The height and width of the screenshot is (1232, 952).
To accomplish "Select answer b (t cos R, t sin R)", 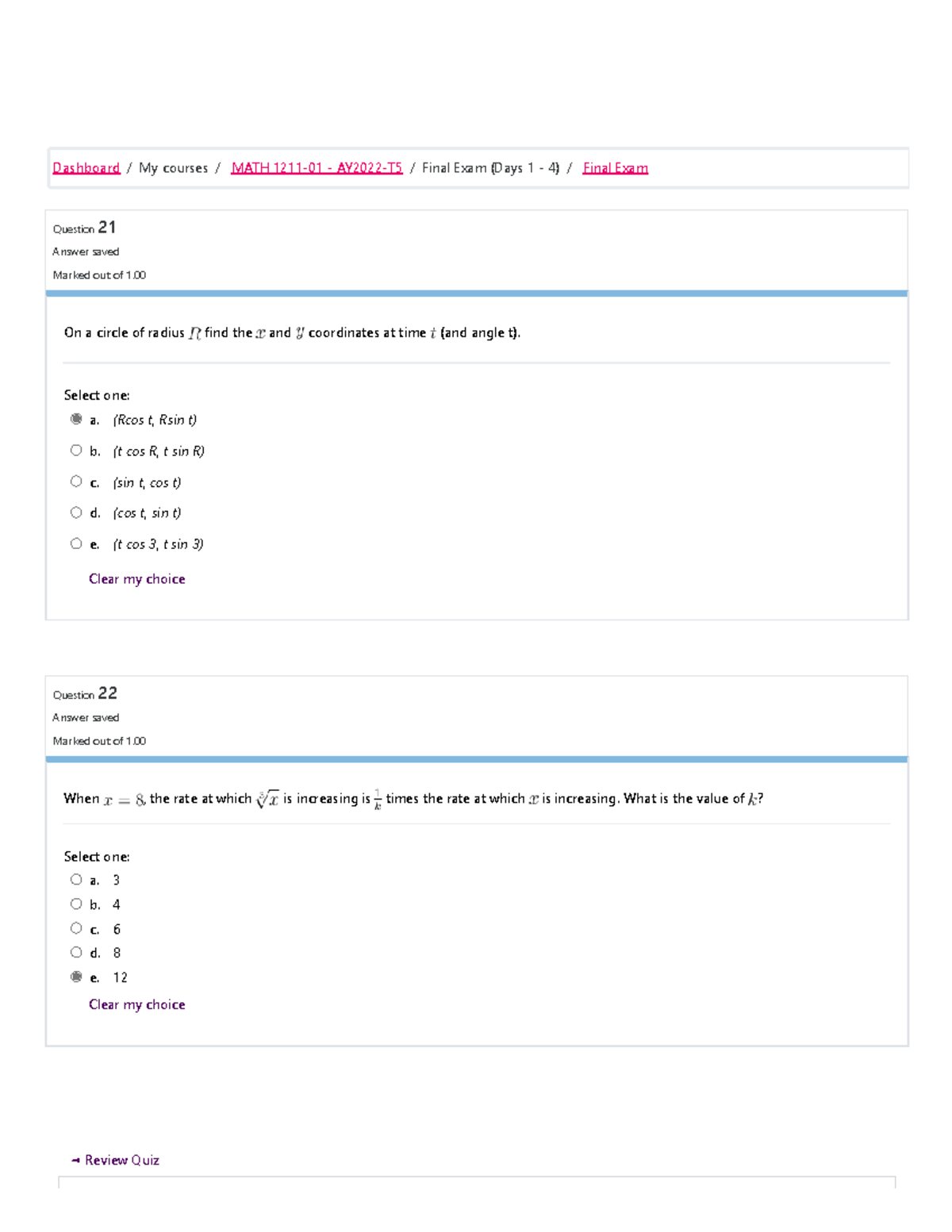I will (76, 451).
